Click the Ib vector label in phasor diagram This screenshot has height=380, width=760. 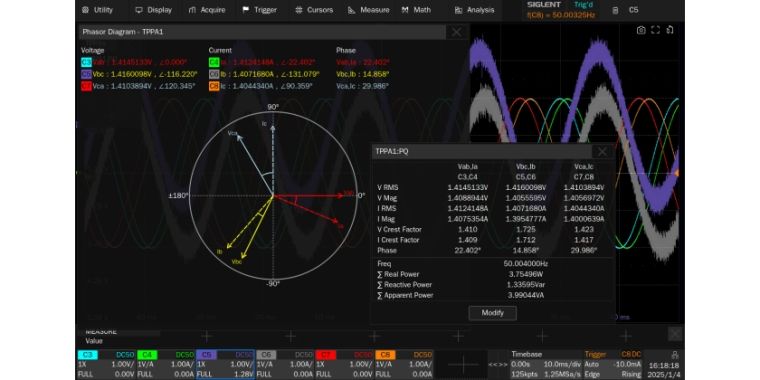[x=220, y=252]
